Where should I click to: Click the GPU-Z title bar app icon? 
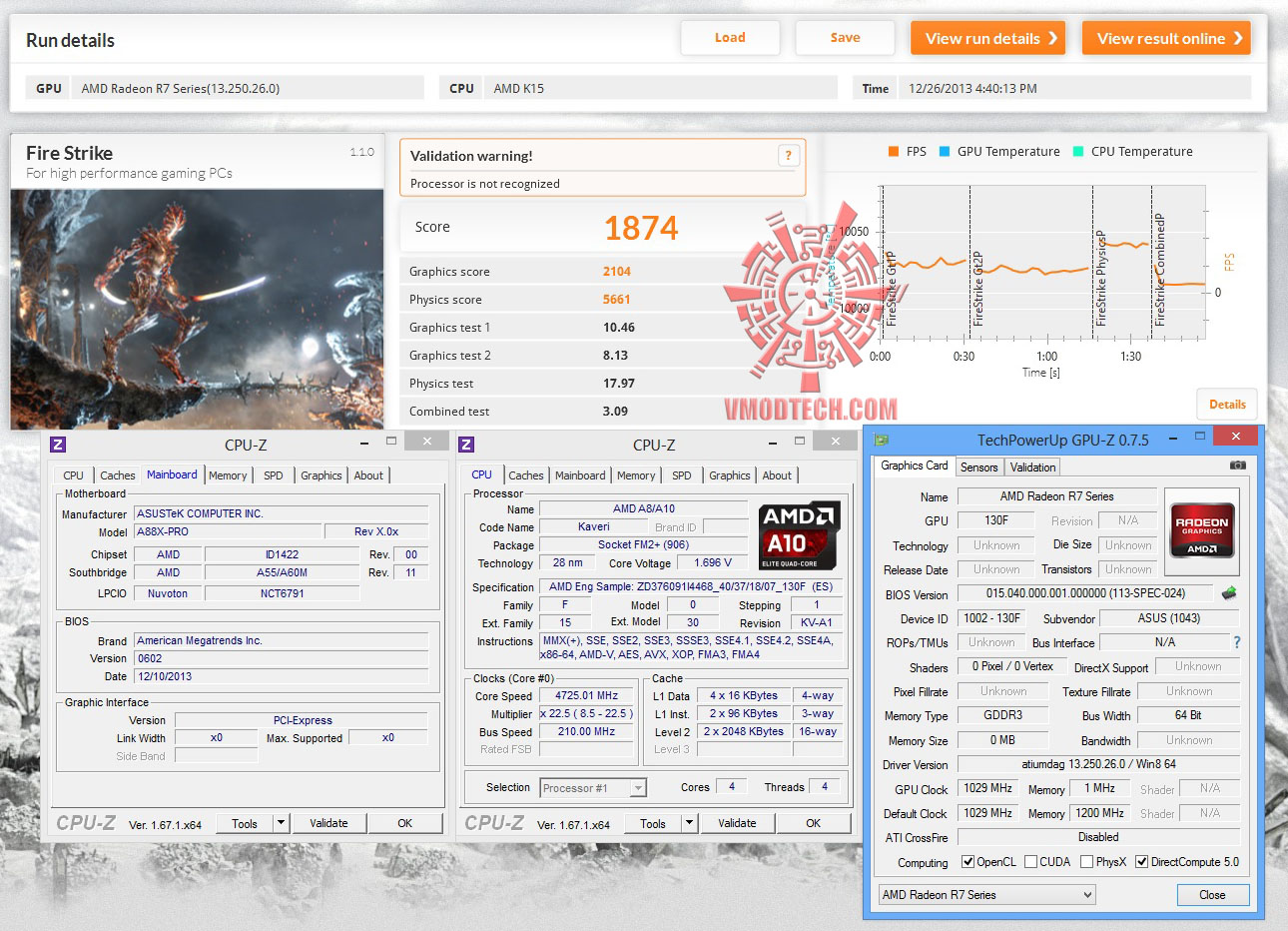(882, 440)
